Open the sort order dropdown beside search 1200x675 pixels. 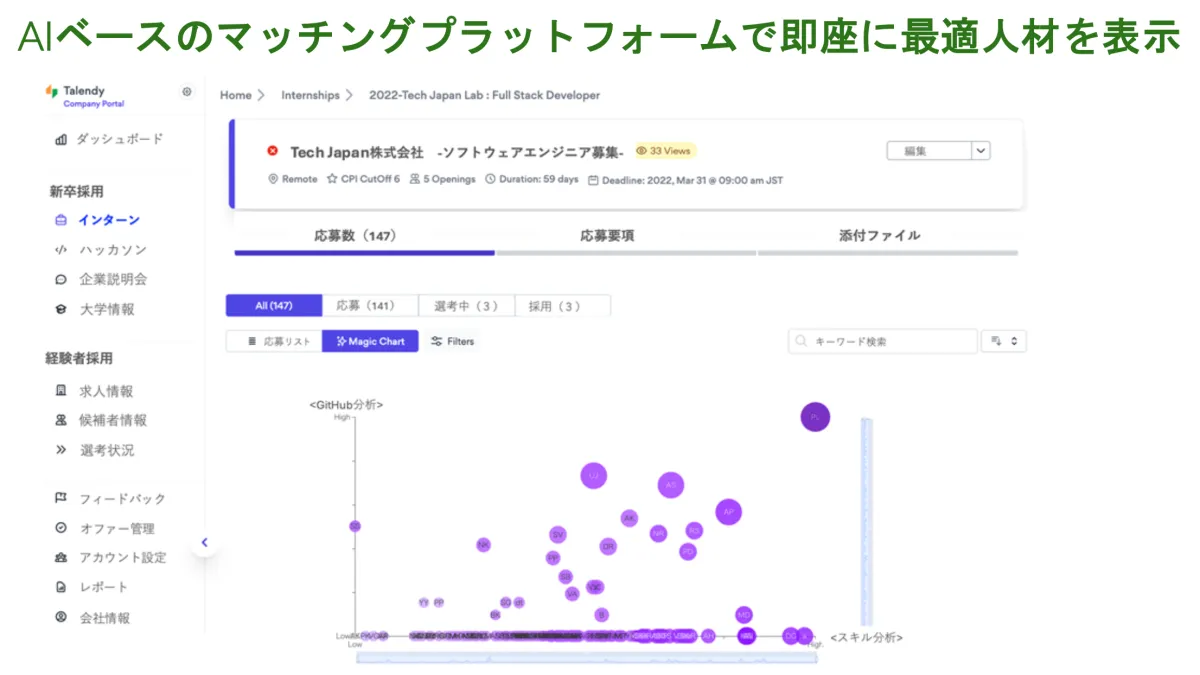[x=1004, y=341]
